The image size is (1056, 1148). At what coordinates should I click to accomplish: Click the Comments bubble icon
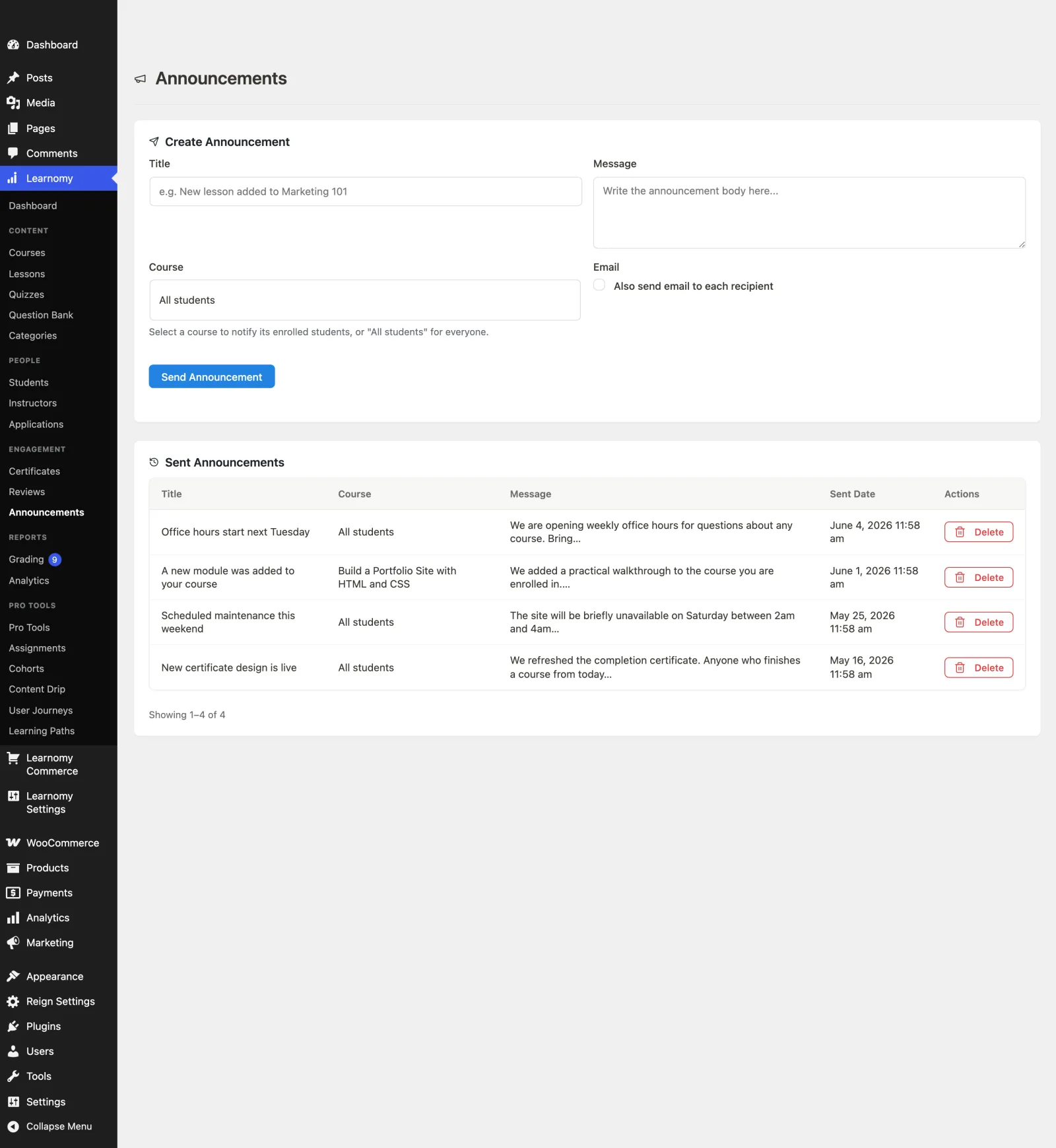tap(13, 153)
